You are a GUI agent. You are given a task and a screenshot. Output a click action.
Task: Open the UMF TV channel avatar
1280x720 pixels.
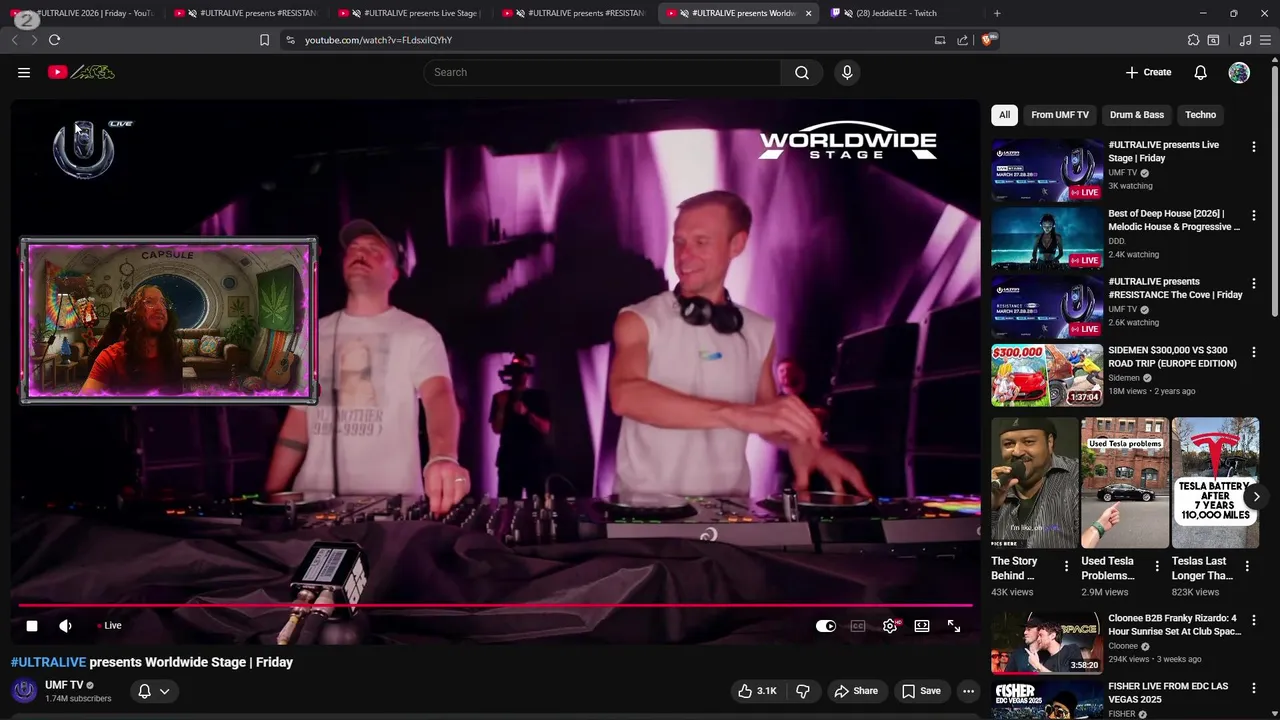[24, 691]
